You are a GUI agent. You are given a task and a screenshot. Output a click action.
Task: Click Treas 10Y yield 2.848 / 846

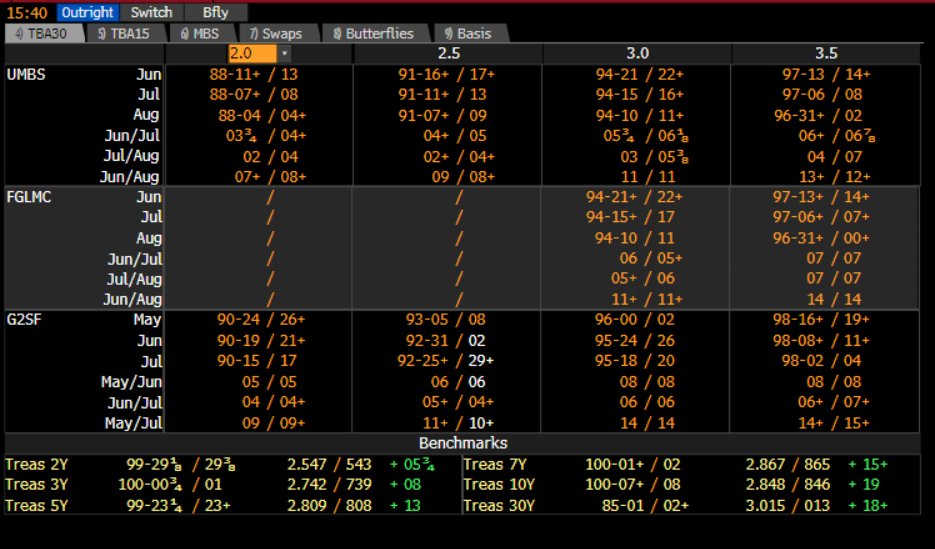coord(788,485)
